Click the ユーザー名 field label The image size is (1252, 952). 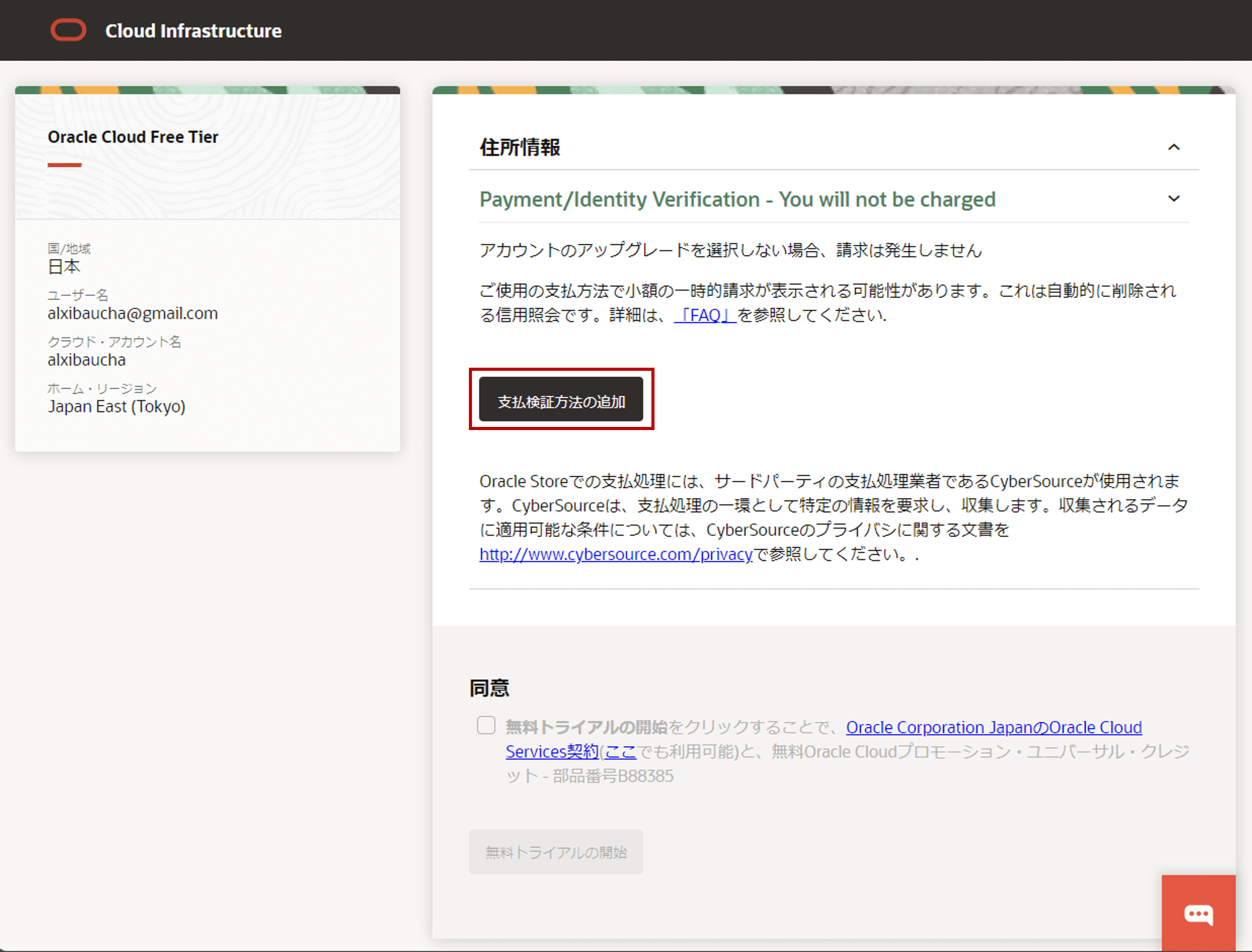(78, 295)
